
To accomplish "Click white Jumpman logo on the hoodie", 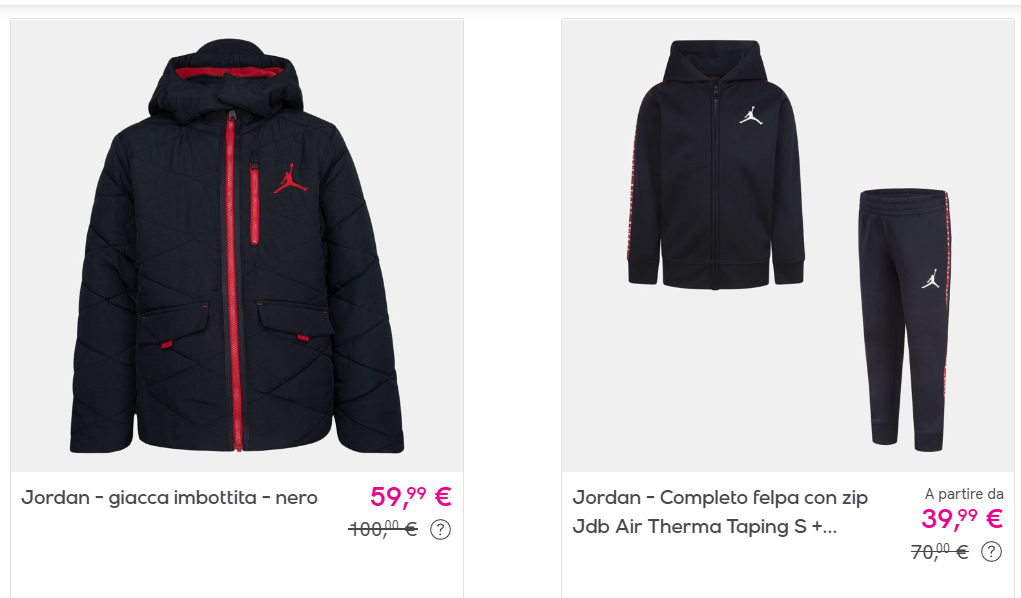I will coord(751,116).
